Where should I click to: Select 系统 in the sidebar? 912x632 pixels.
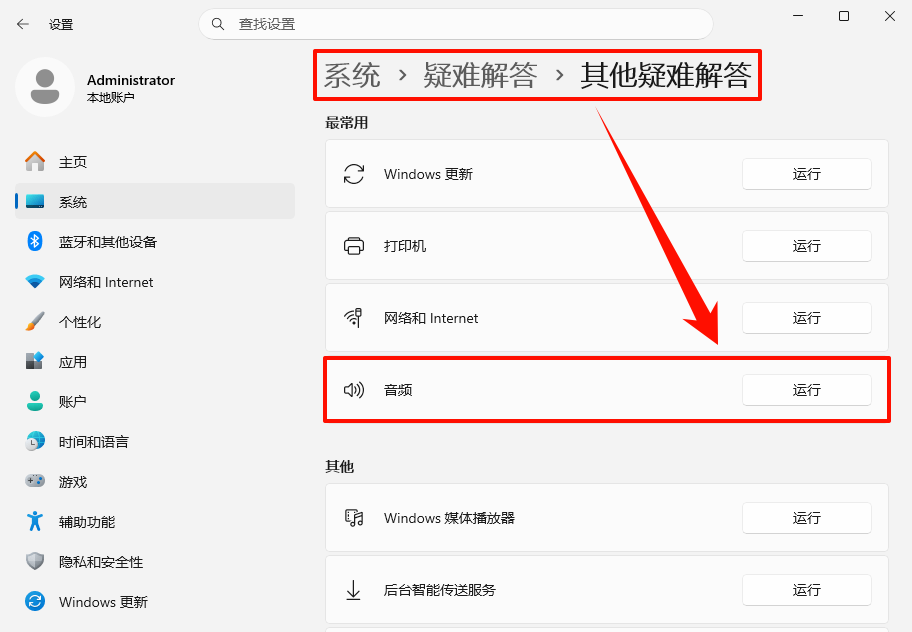coord(155,202)
